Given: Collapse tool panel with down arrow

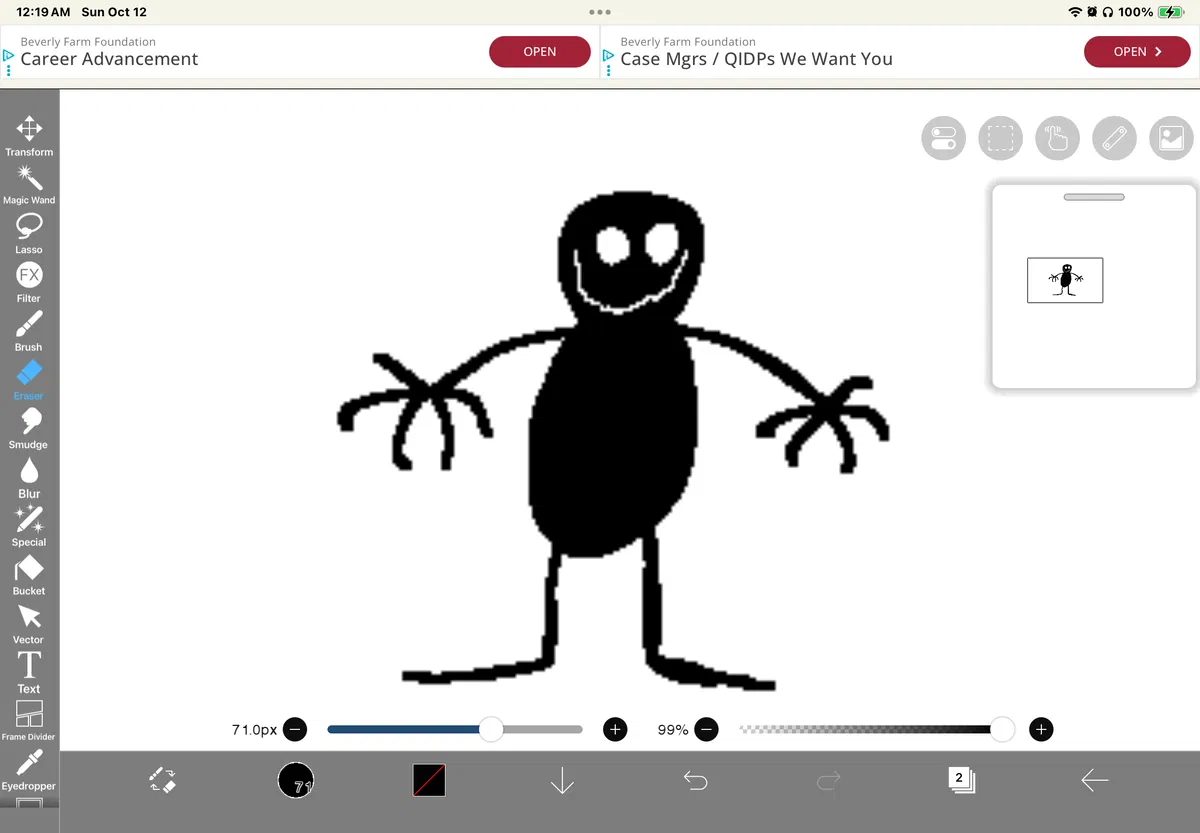Looking at the screenshot, I should tap(562, 780).
